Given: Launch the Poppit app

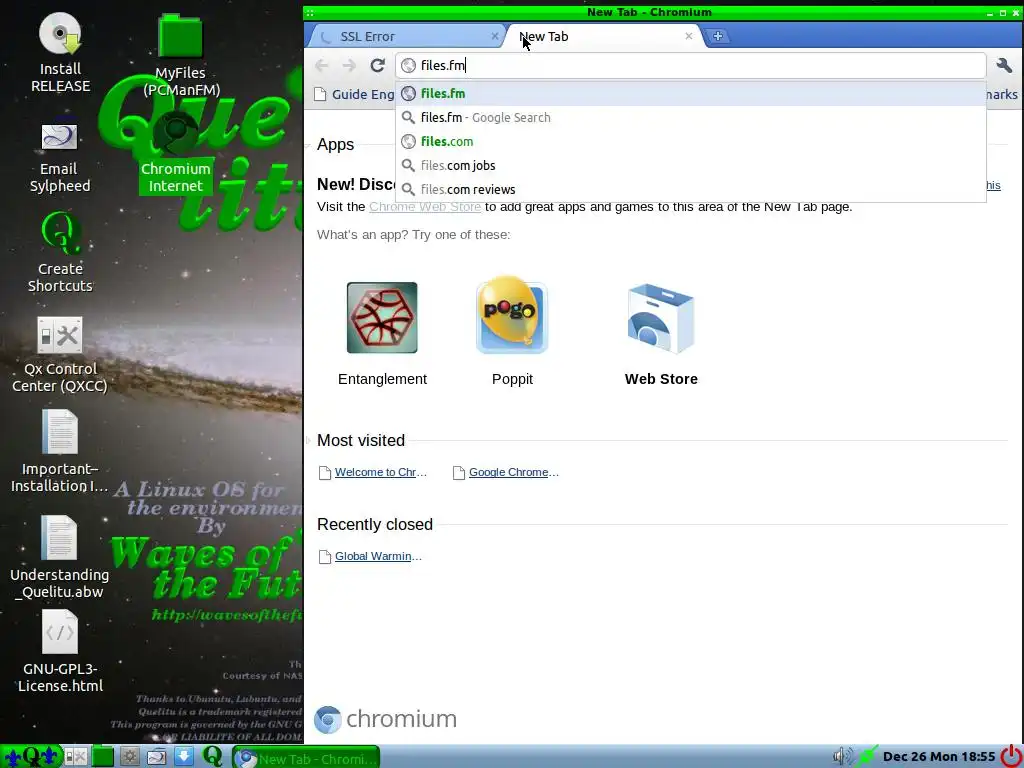Looking at the screenshot, I should click(x=512, y=333).
